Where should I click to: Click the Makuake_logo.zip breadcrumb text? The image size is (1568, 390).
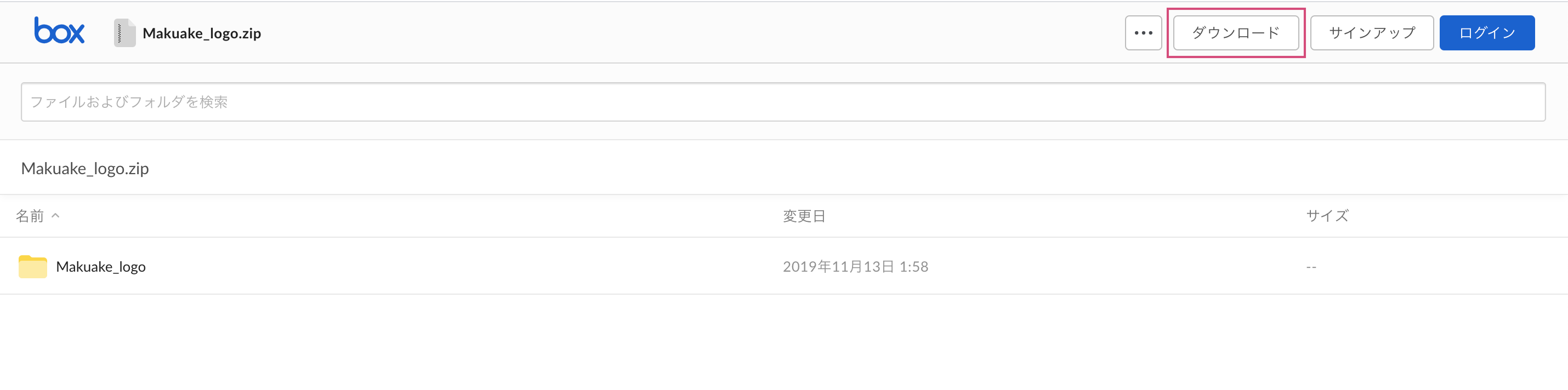[x=84, y=169]
